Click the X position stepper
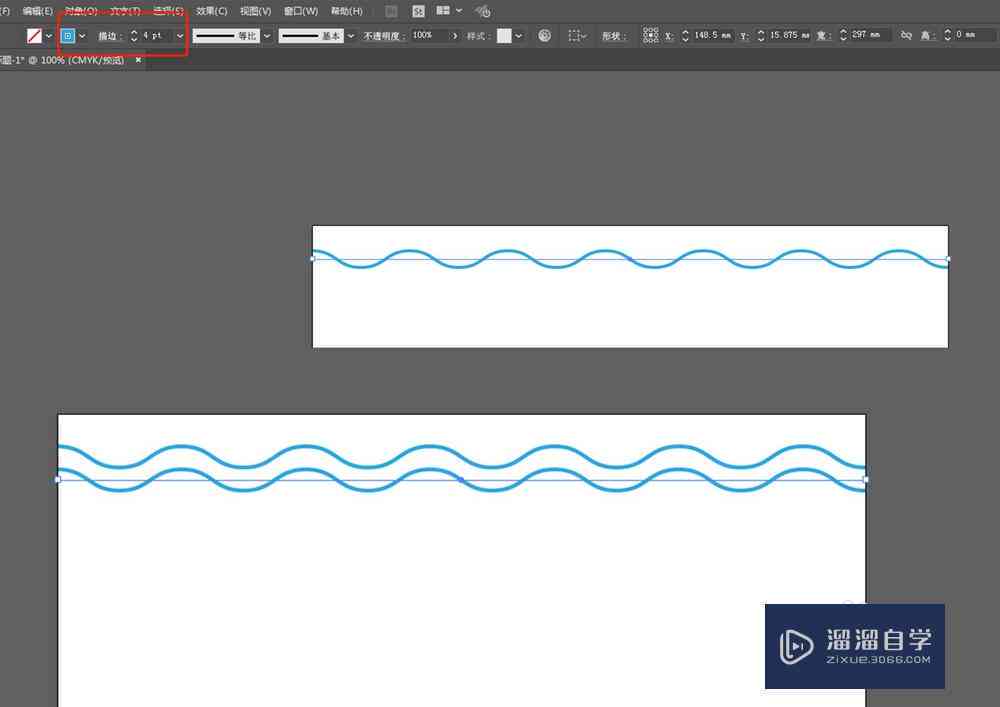This screenshot has height=707, width=1000. coord(685,36)
